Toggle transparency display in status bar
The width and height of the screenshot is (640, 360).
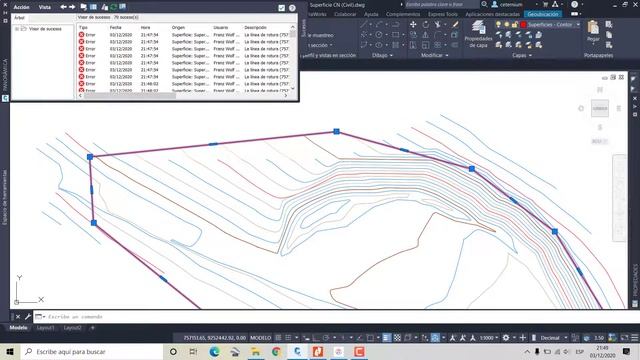click(x=397, y=338)
